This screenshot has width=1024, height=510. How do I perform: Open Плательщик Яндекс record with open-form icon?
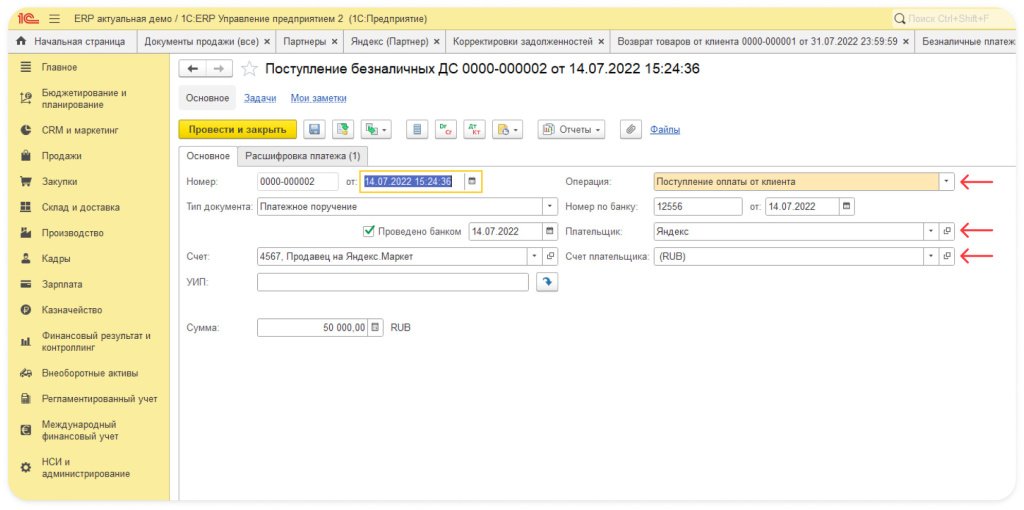point(947,231)
